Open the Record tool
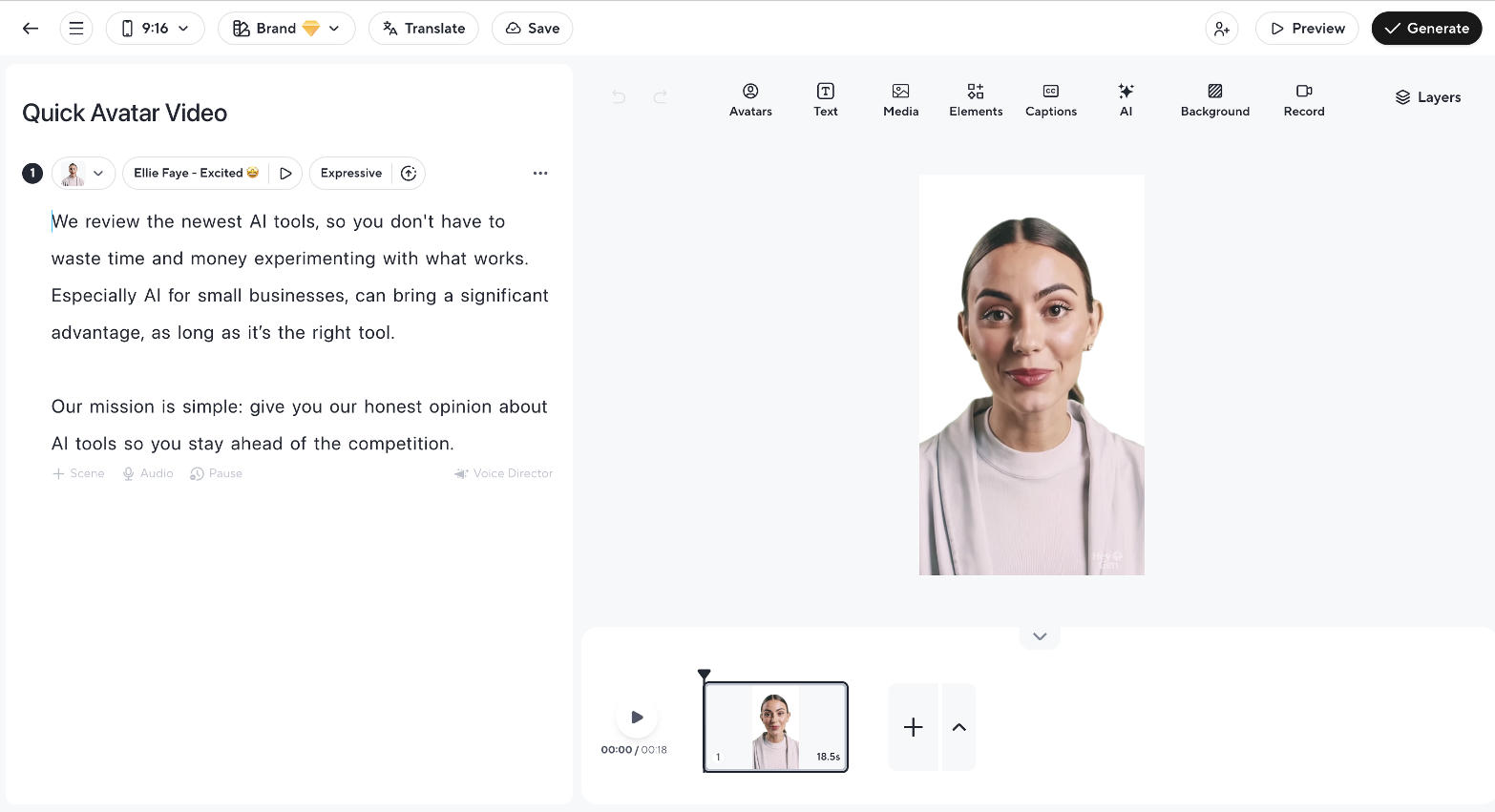Image resolution: width=1495 pixels, height=812 pixels. coord(1303,99)
